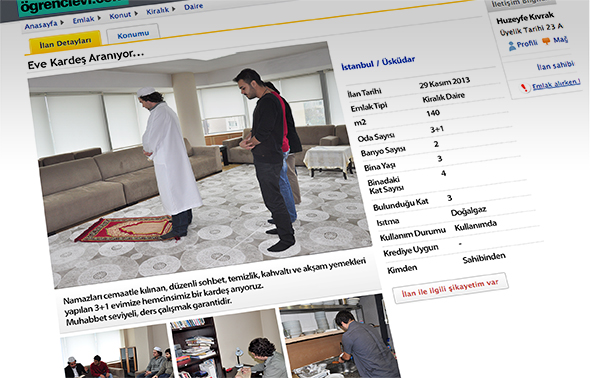Screen dimensions: 590x378
Task: Open the study desk thumbnail photo
Action: tap(227, 344)
